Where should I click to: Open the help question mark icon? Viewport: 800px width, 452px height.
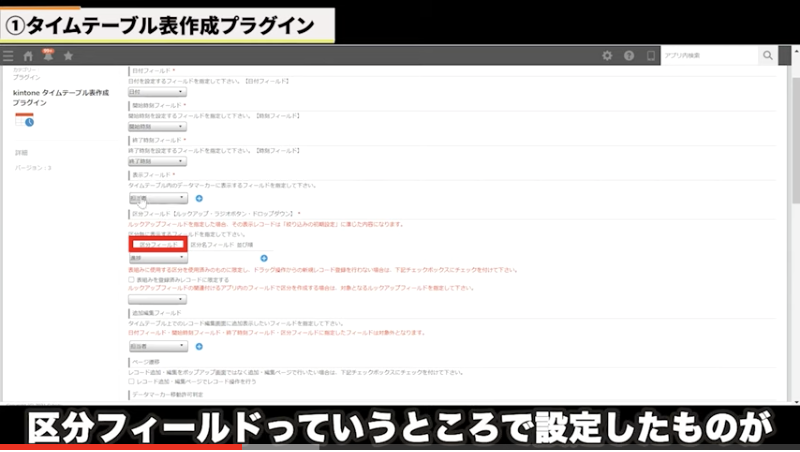coord(629,56)
